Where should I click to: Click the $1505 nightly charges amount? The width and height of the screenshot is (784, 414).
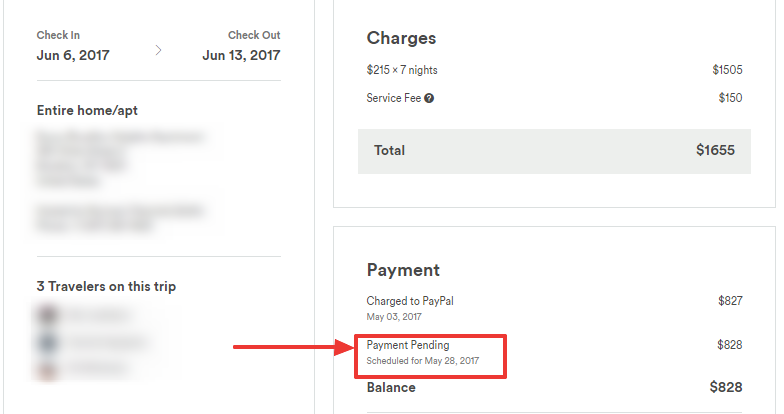[727, 70]
